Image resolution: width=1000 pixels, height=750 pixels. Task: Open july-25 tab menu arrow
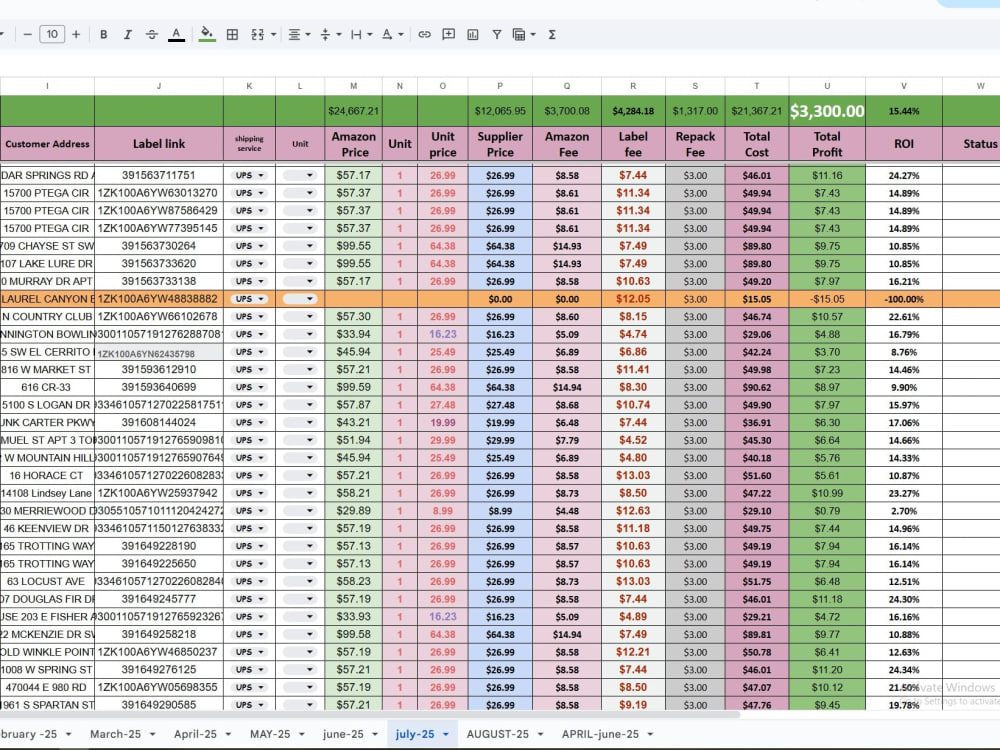[446, 735]
